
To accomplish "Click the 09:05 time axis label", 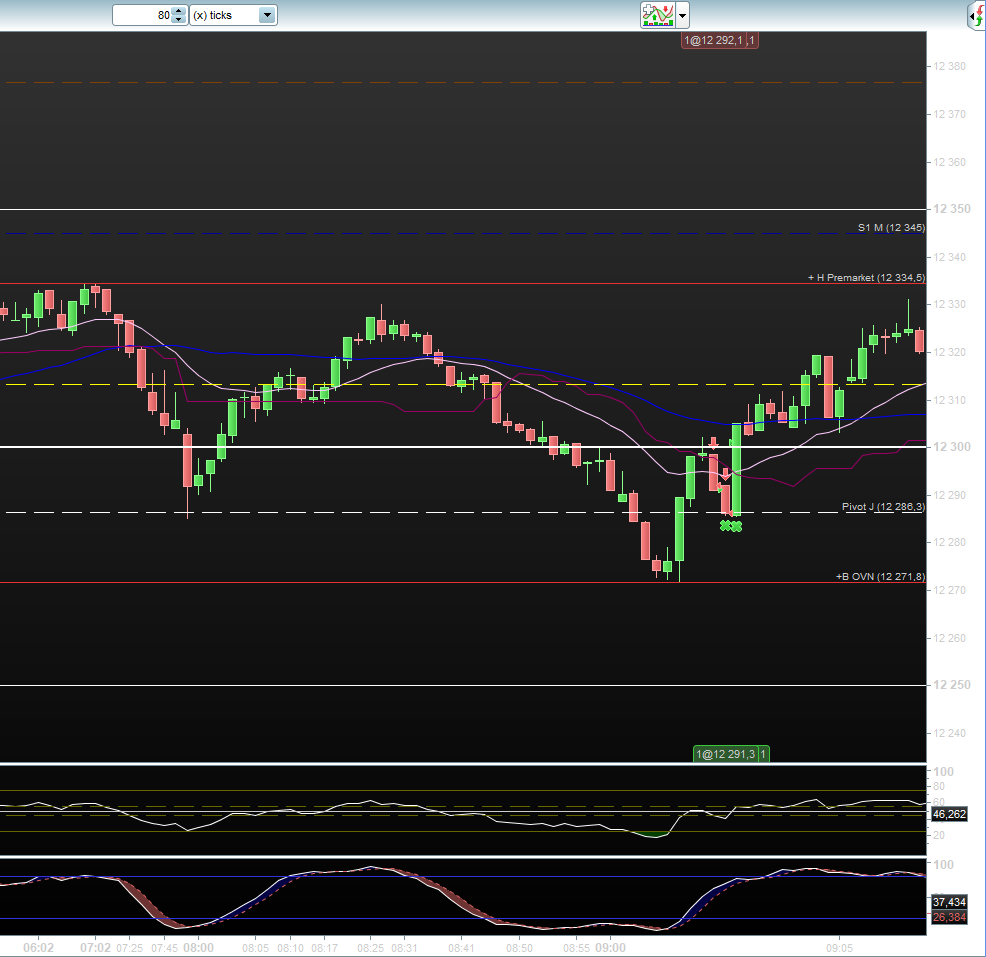I will (x=839, y=948).
